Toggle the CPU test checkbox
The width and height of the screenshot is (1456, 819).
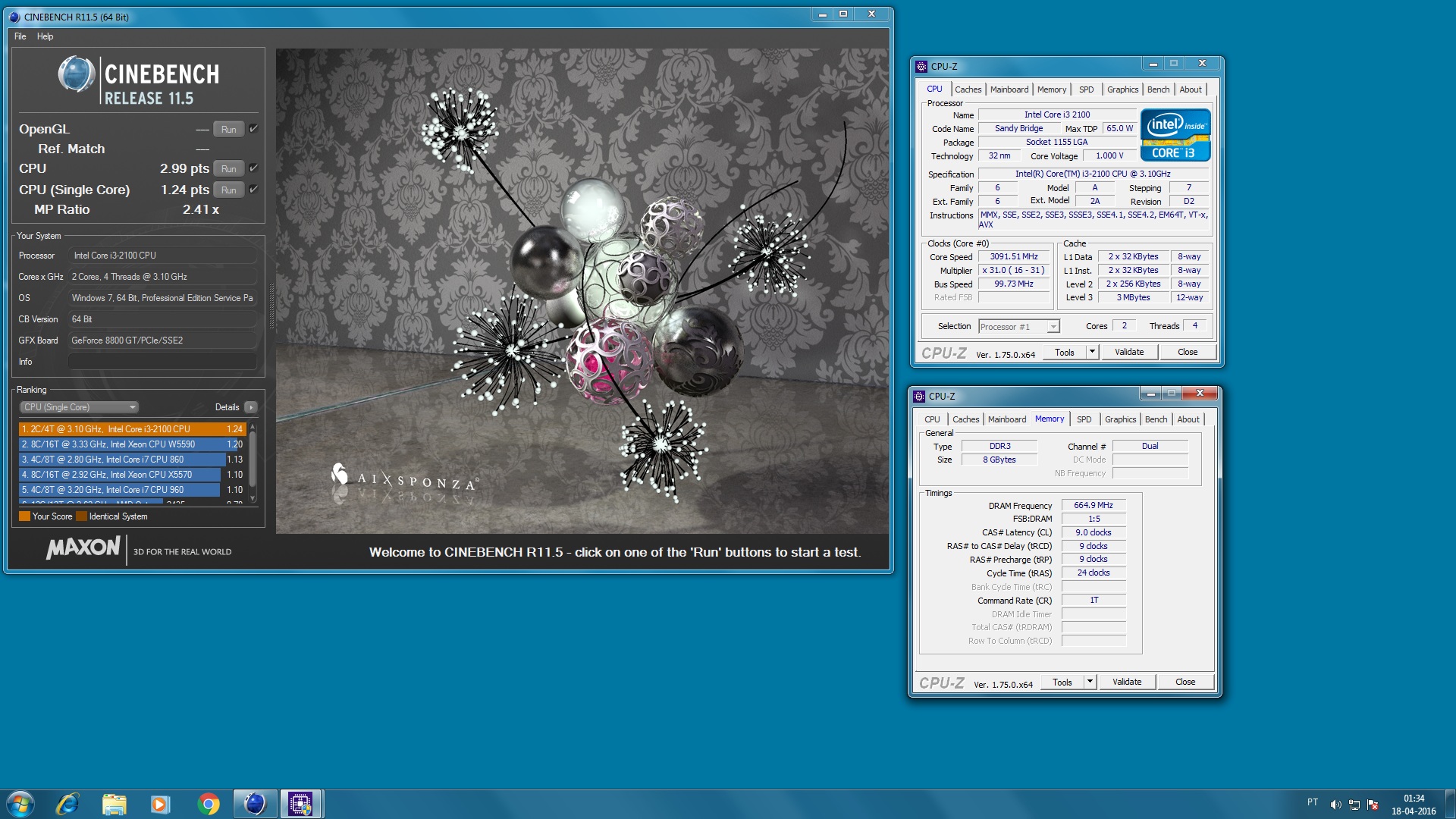pos(254,168)
